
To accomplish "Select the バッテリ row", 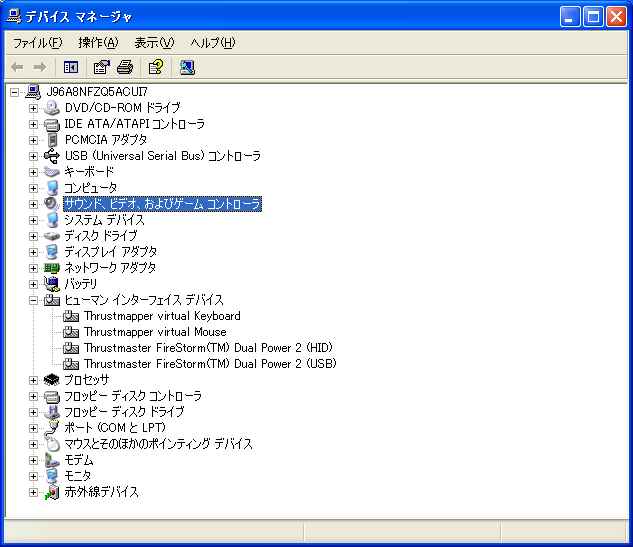I will point(81,284).
